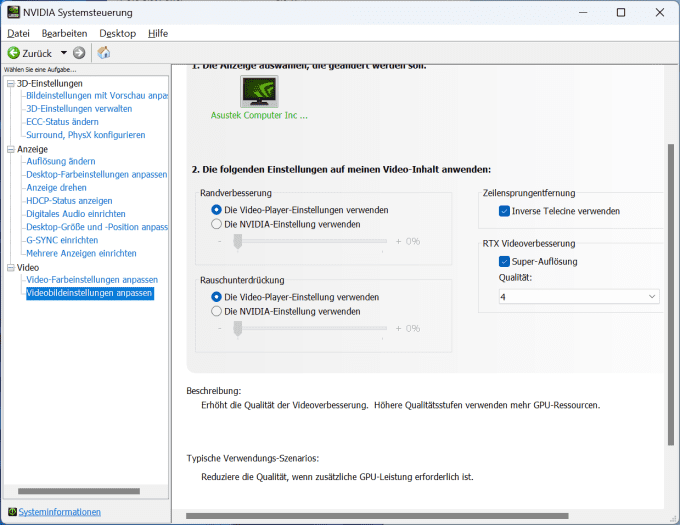
Task: Minimize the NVIDIA Systemsteuerung window
Action: coord(583,12)
